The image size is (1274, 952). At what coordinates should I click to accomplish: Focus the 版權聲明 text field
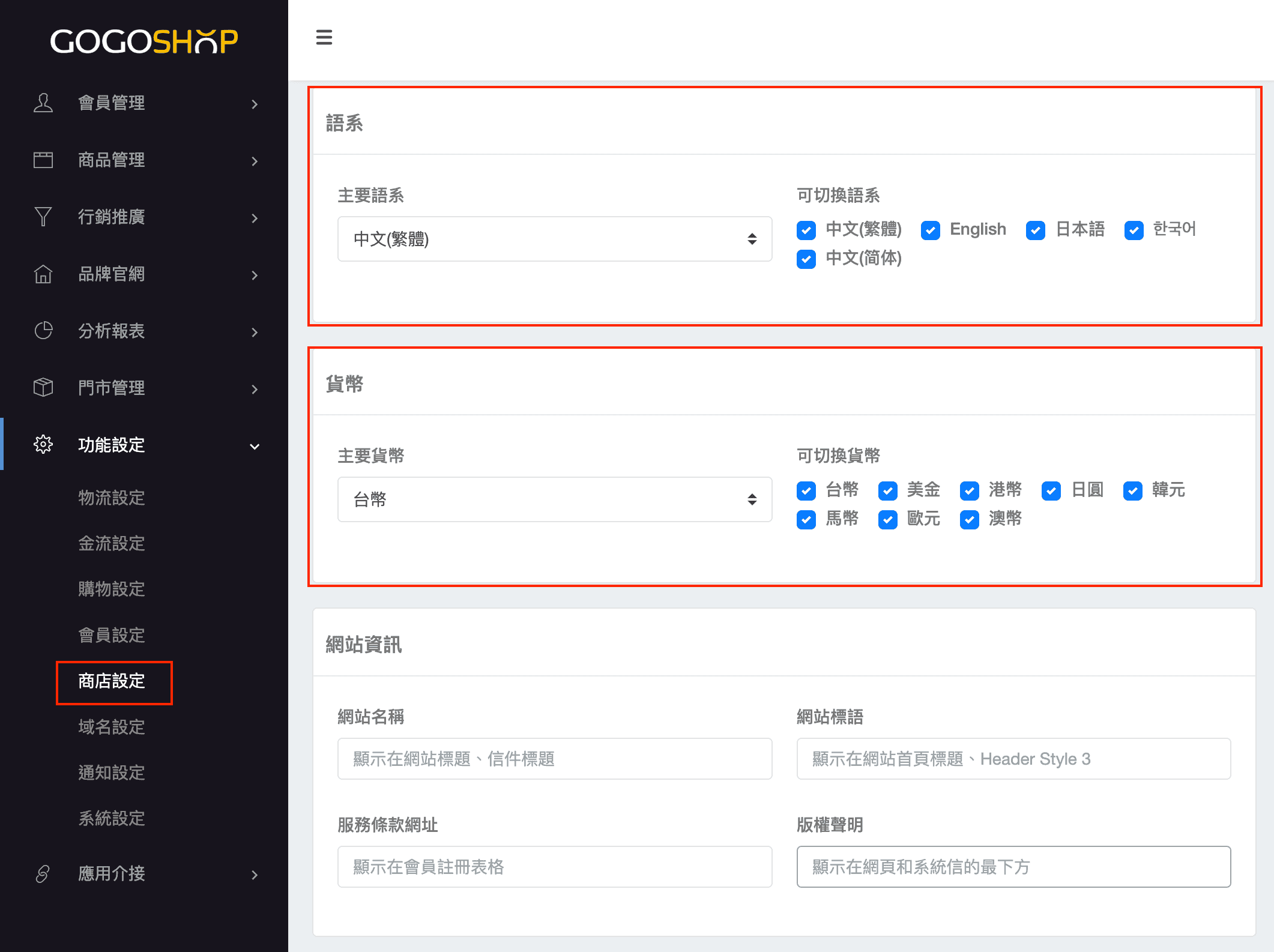tap(1013, 867)
